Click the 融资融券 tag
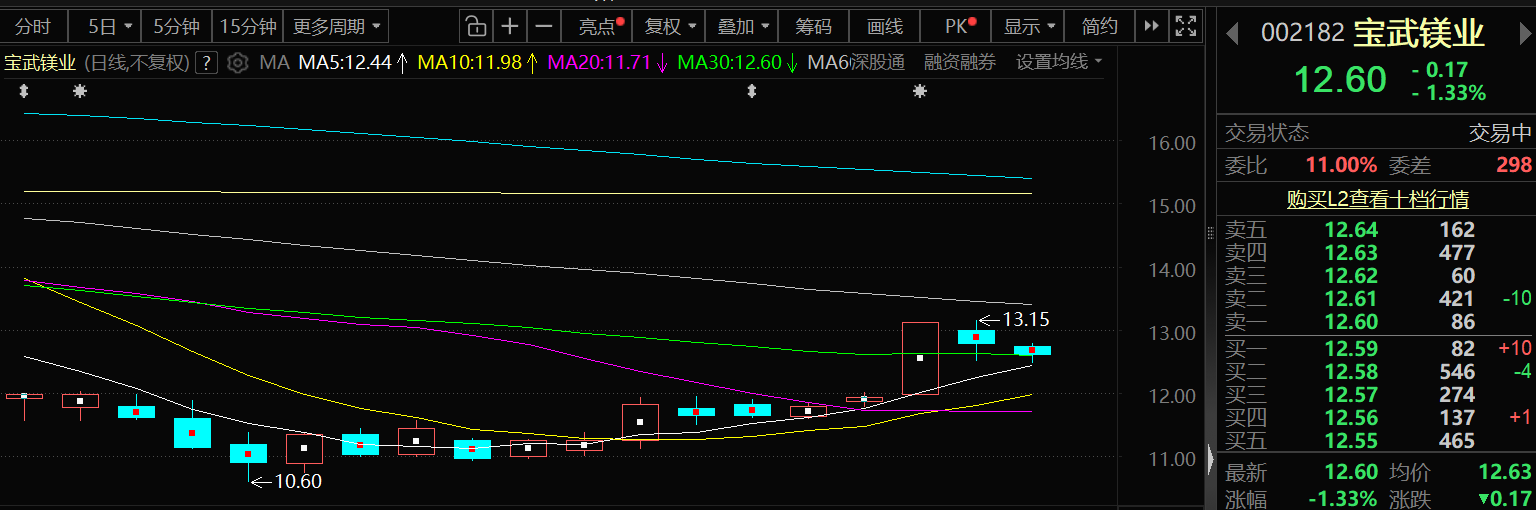The height and width of the screenshot is (510, 1536). coord(960,62)
